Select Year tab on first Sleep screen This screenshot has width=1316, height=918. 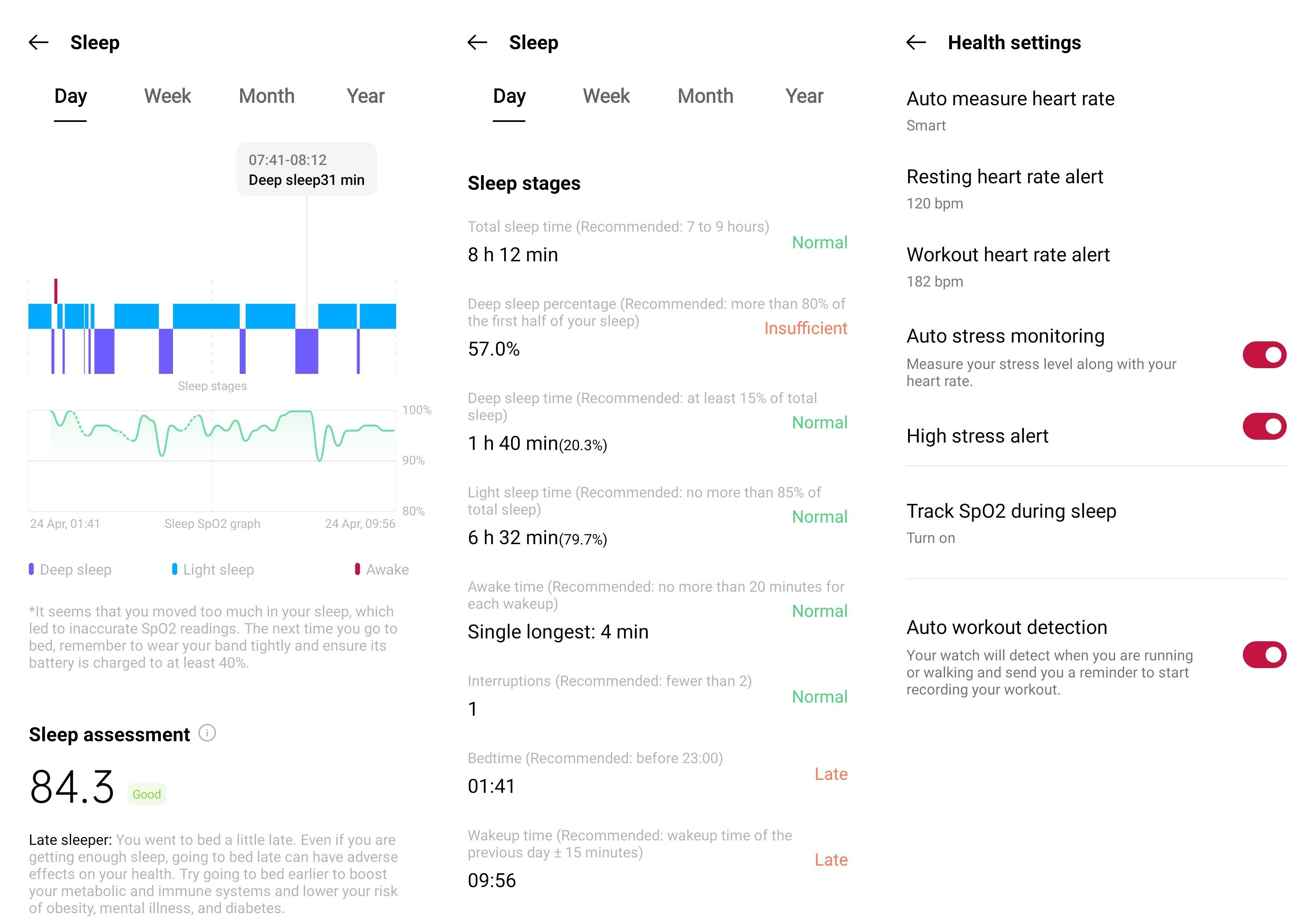pos(365,96)
